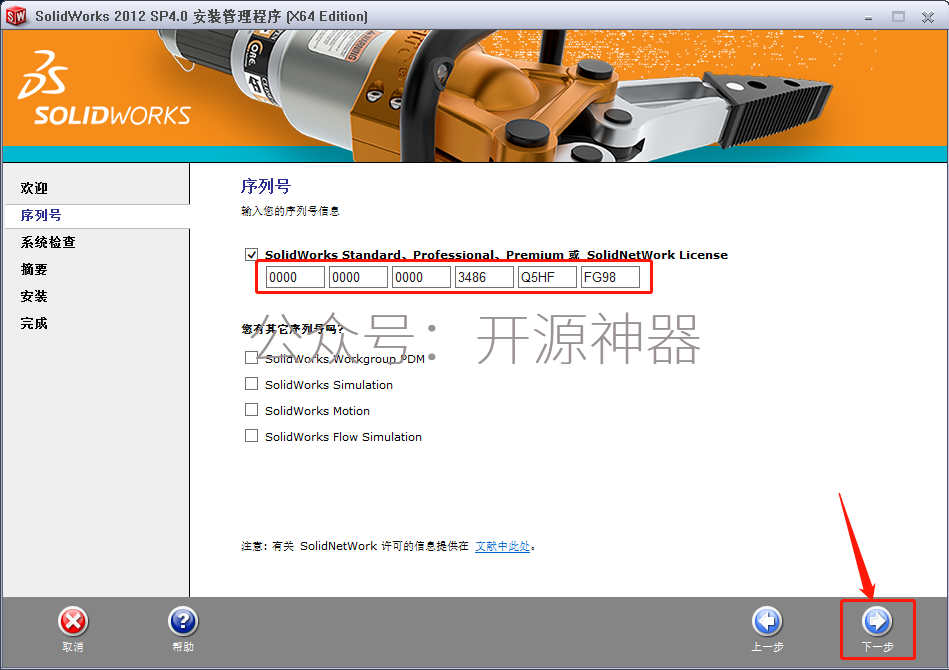This screenshot has height=670, width=949.
Task: Uncheck SolidWorks Standard/Professional/Premium license checkbox
Action: [251, 255]
